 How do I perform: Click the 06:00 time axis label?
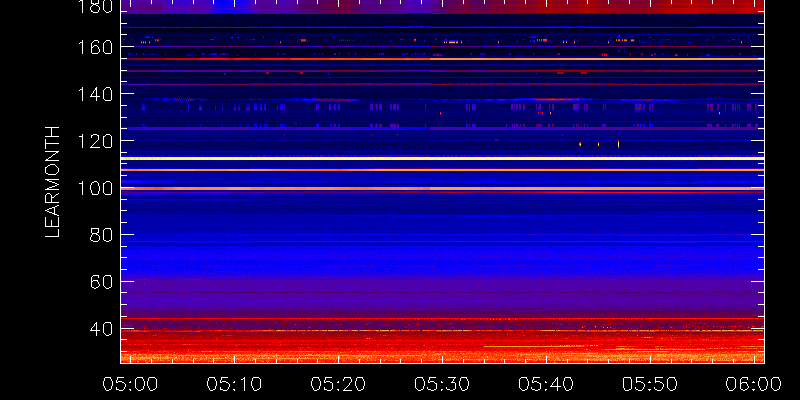pyautogui.click(x=753, y=384)
